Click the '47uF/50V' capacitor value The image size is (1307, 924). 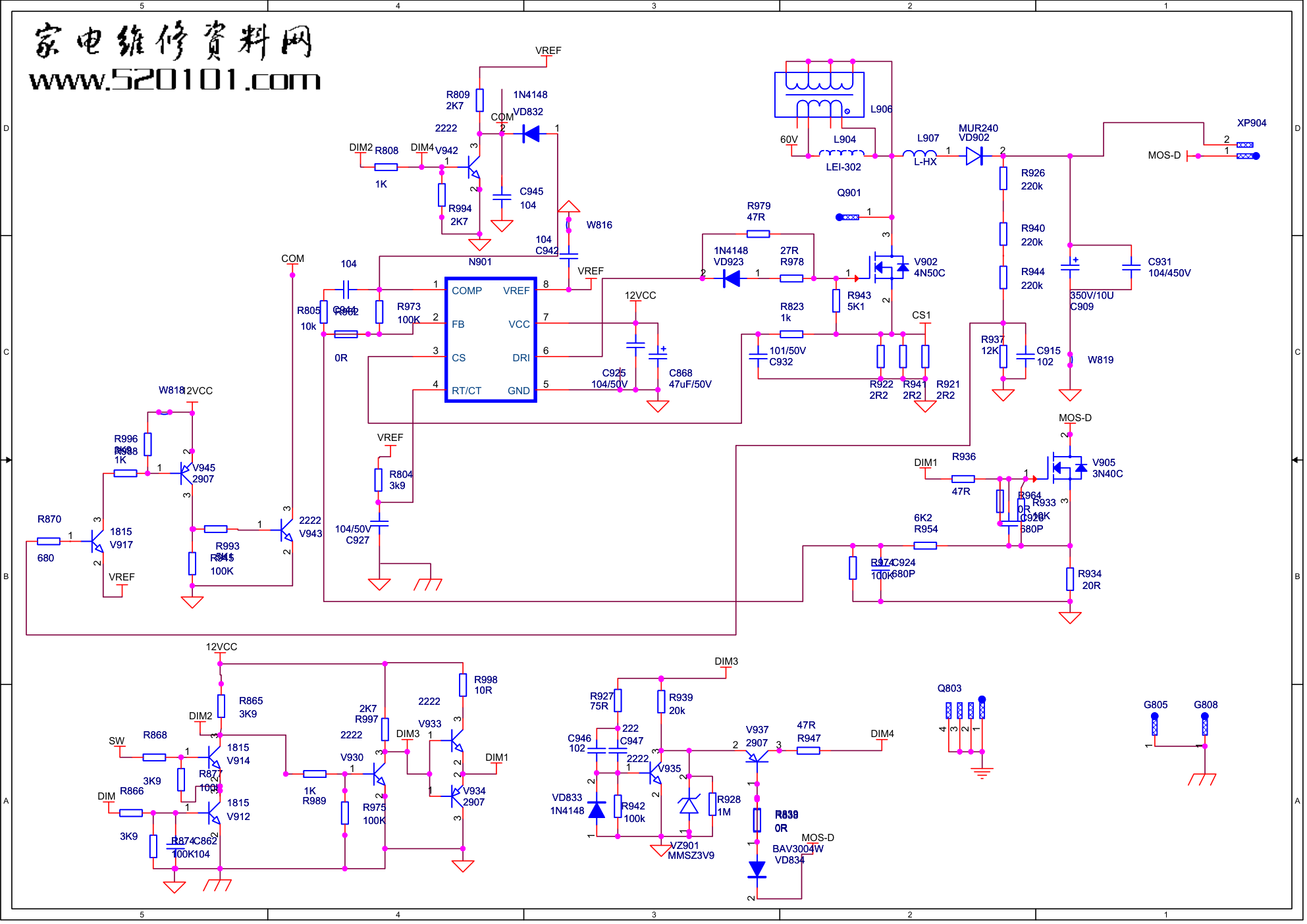click(690, 384)
